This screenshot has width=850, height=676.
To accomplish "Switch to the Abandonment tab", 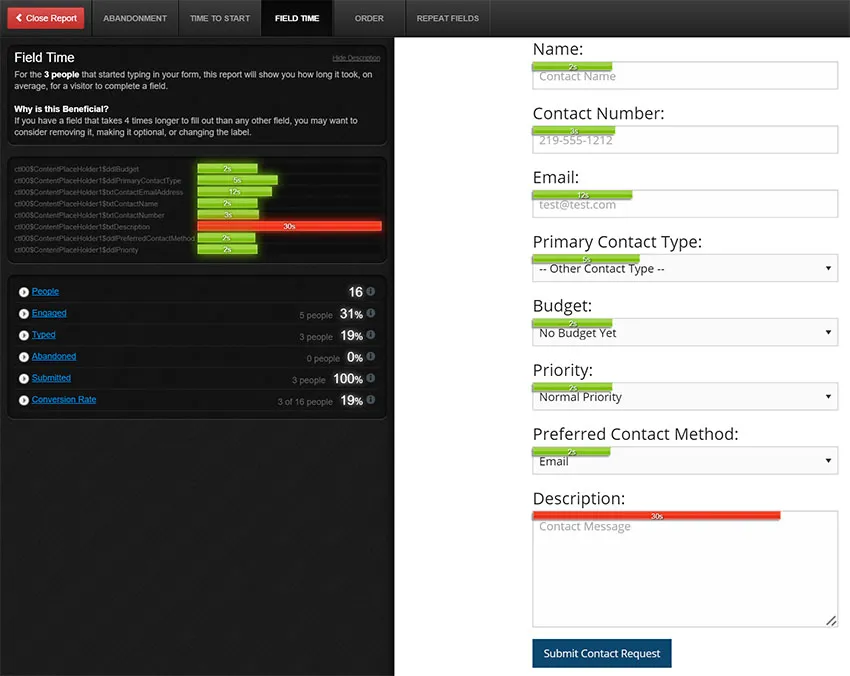I will pyautogui.click(x=135, y=18).
